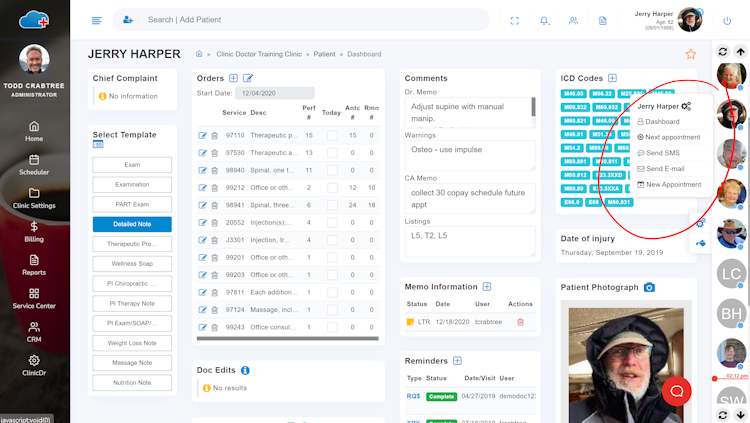The width and height of the screenshot is (750, 423).
Task: Go to Home in sidebar
Action: [34, 132]
